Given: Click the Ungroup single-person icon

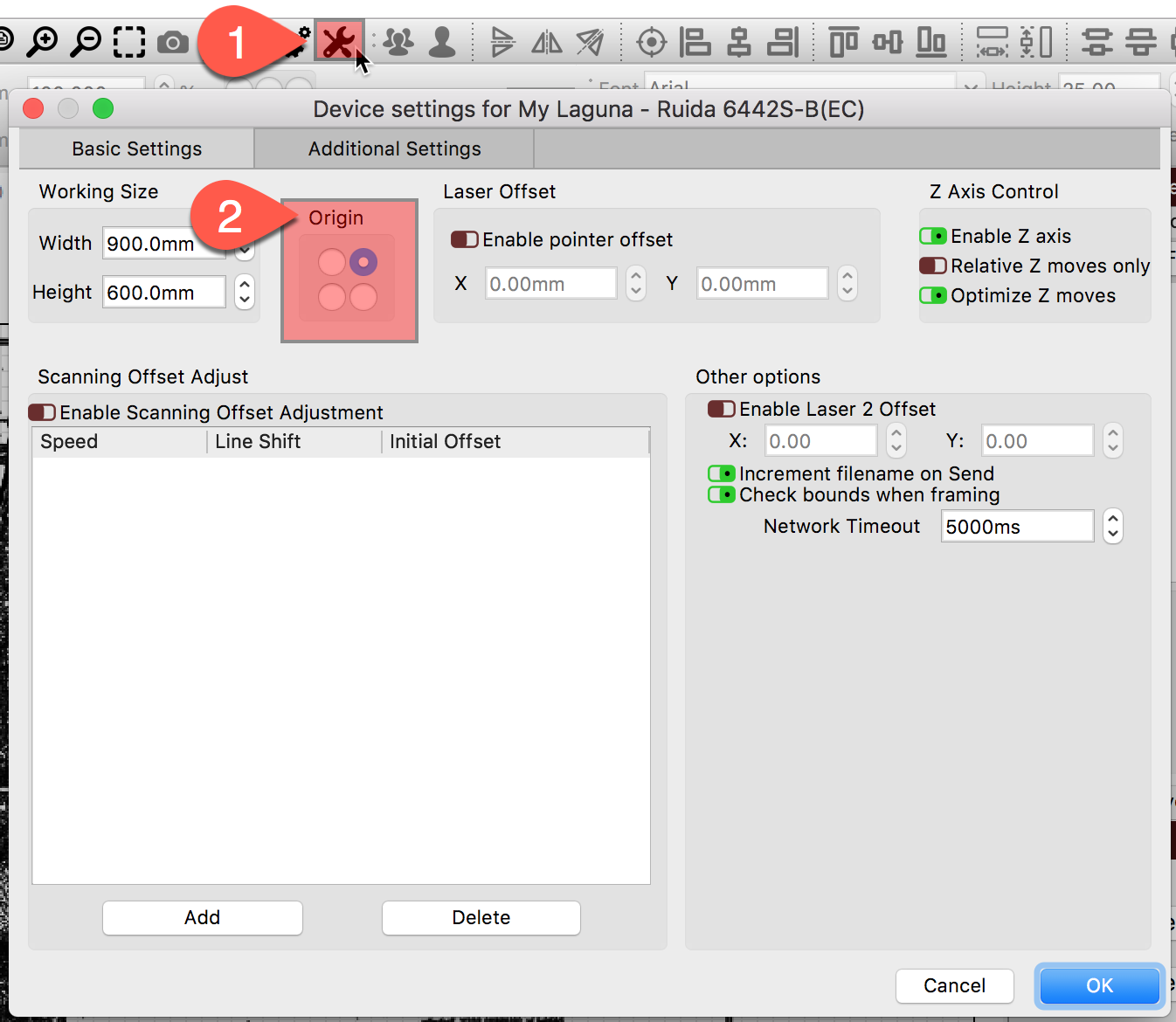Looking at the screenshot, I should (442, 41).
